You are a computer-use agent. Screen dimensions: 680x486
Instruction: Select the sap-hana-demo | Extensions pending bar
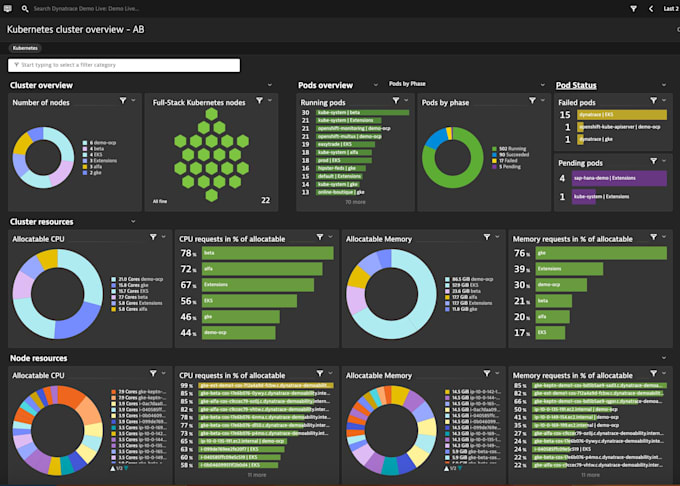point(619,178)
